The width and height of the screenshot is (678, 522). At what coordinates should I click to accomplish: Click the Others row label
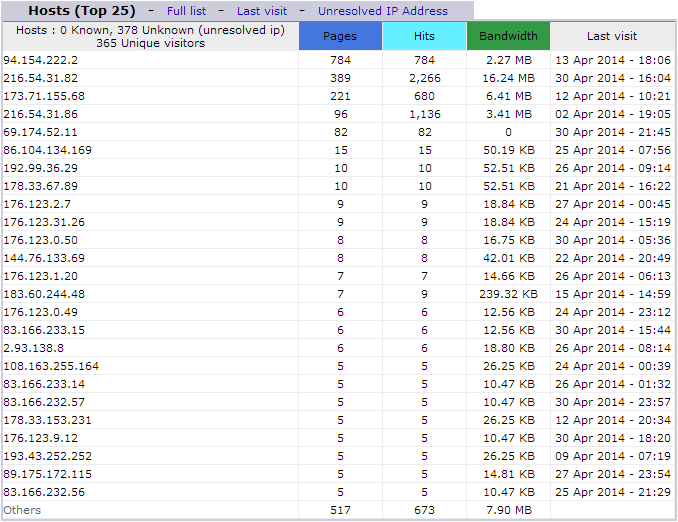[22, 510]
